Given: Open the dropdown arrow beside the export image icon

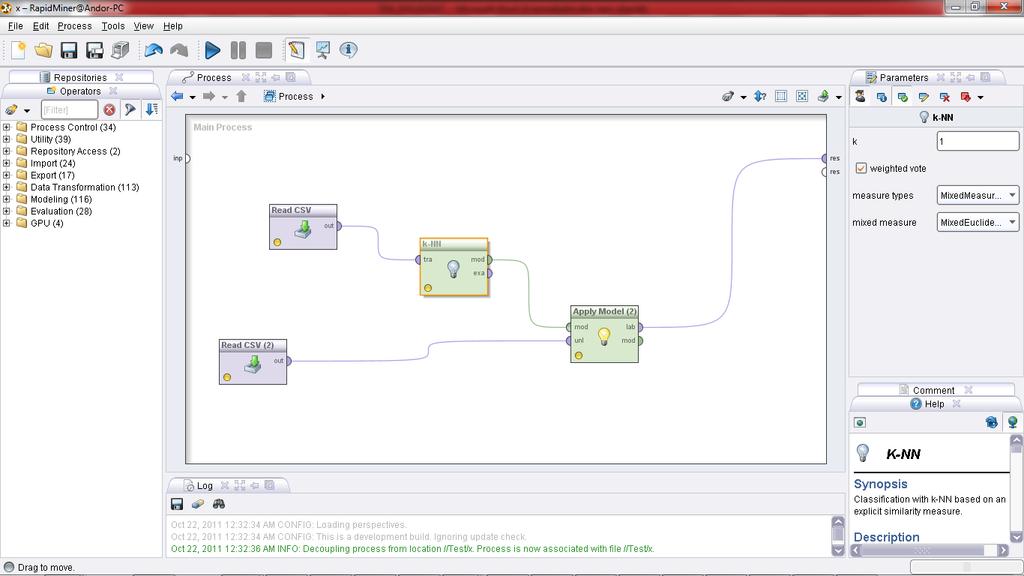Looking at the screenshot, I should pyautogui.click(x=839, y=97).
